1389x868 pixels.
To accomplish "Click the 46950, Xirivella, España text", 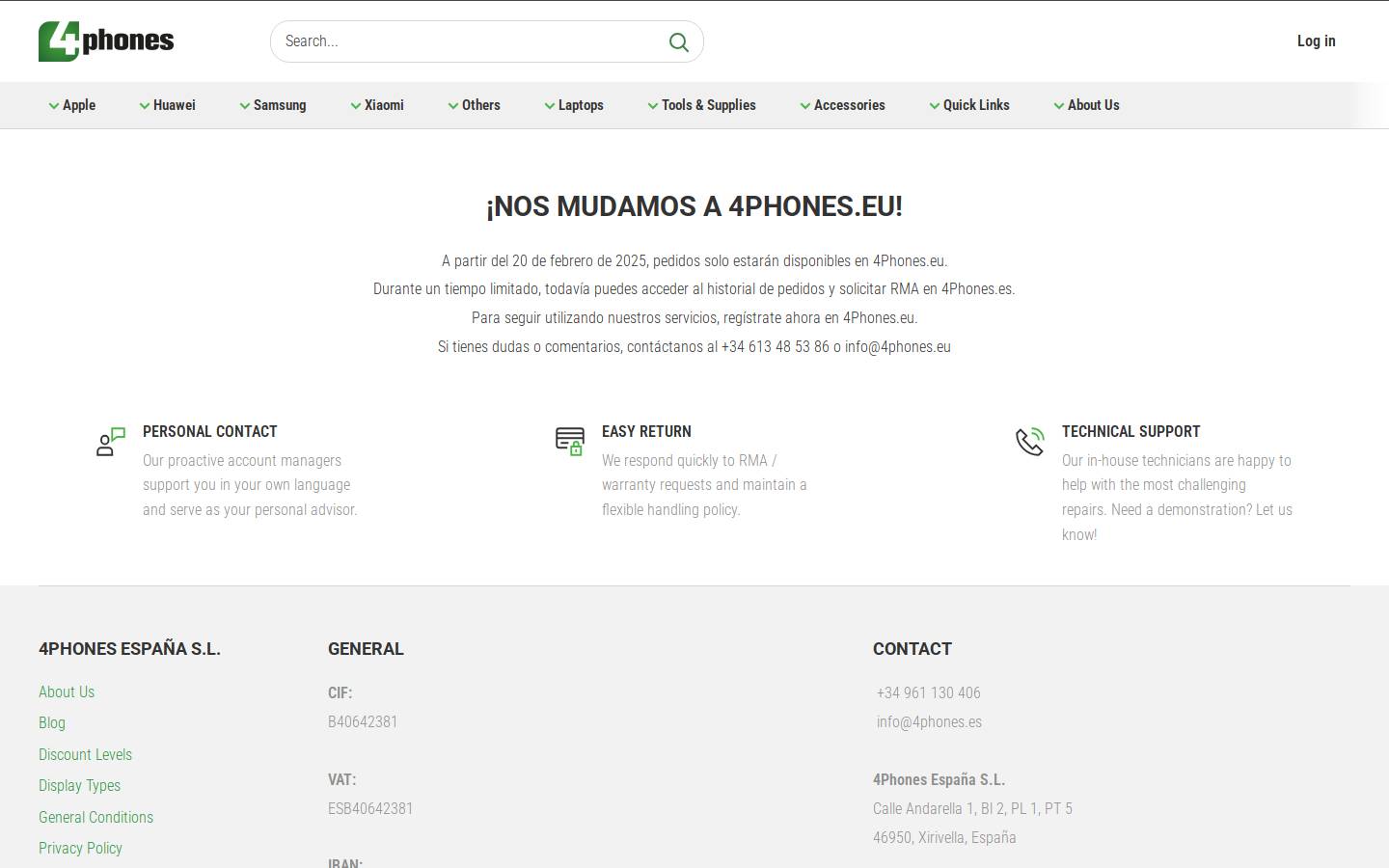I will tap(944, 837).
